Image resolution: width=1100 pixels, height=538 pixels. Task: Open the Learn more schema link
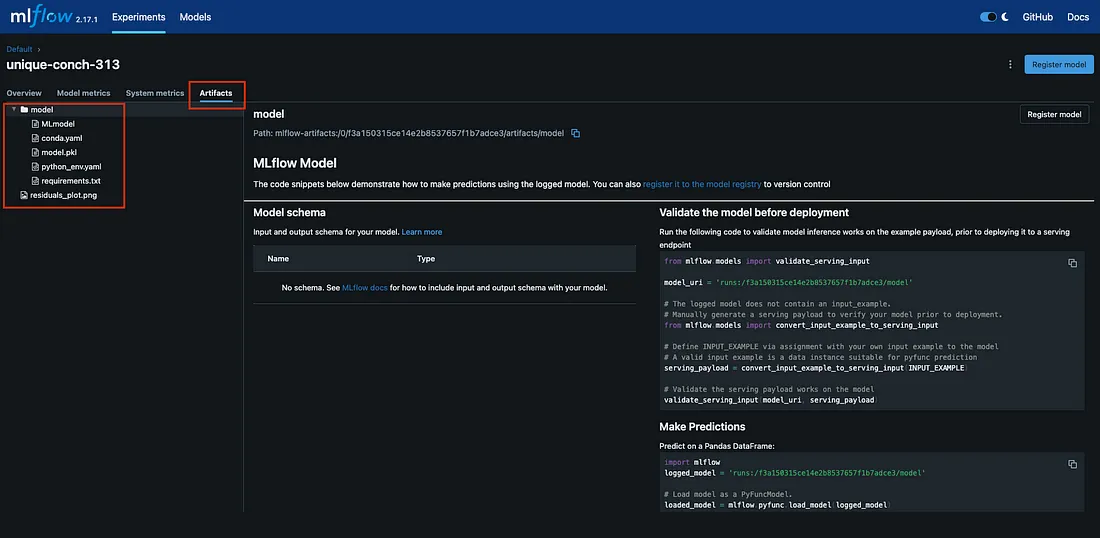422,231
